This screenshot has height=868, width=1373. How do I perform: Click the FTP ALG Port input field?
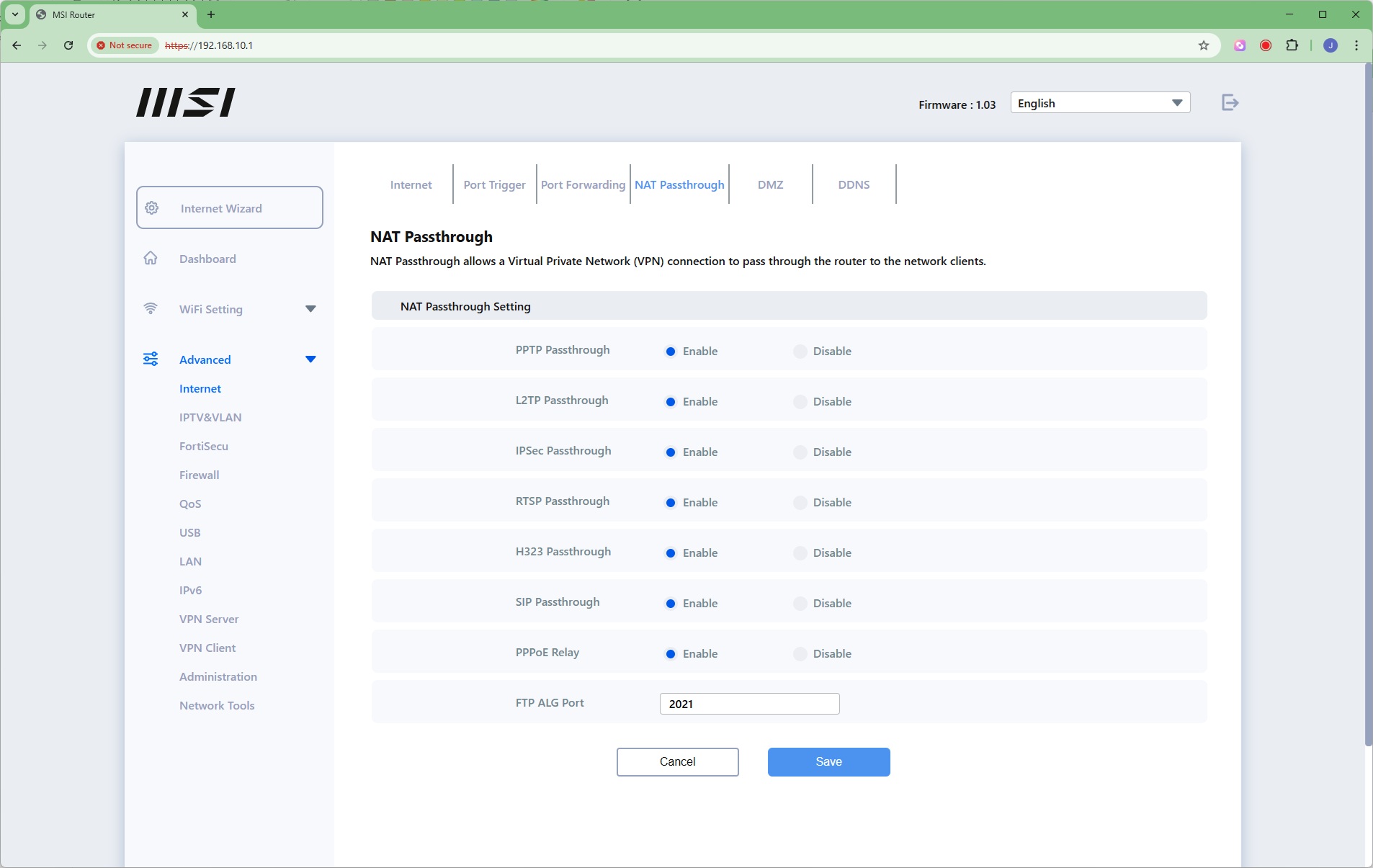click(749, 704)
